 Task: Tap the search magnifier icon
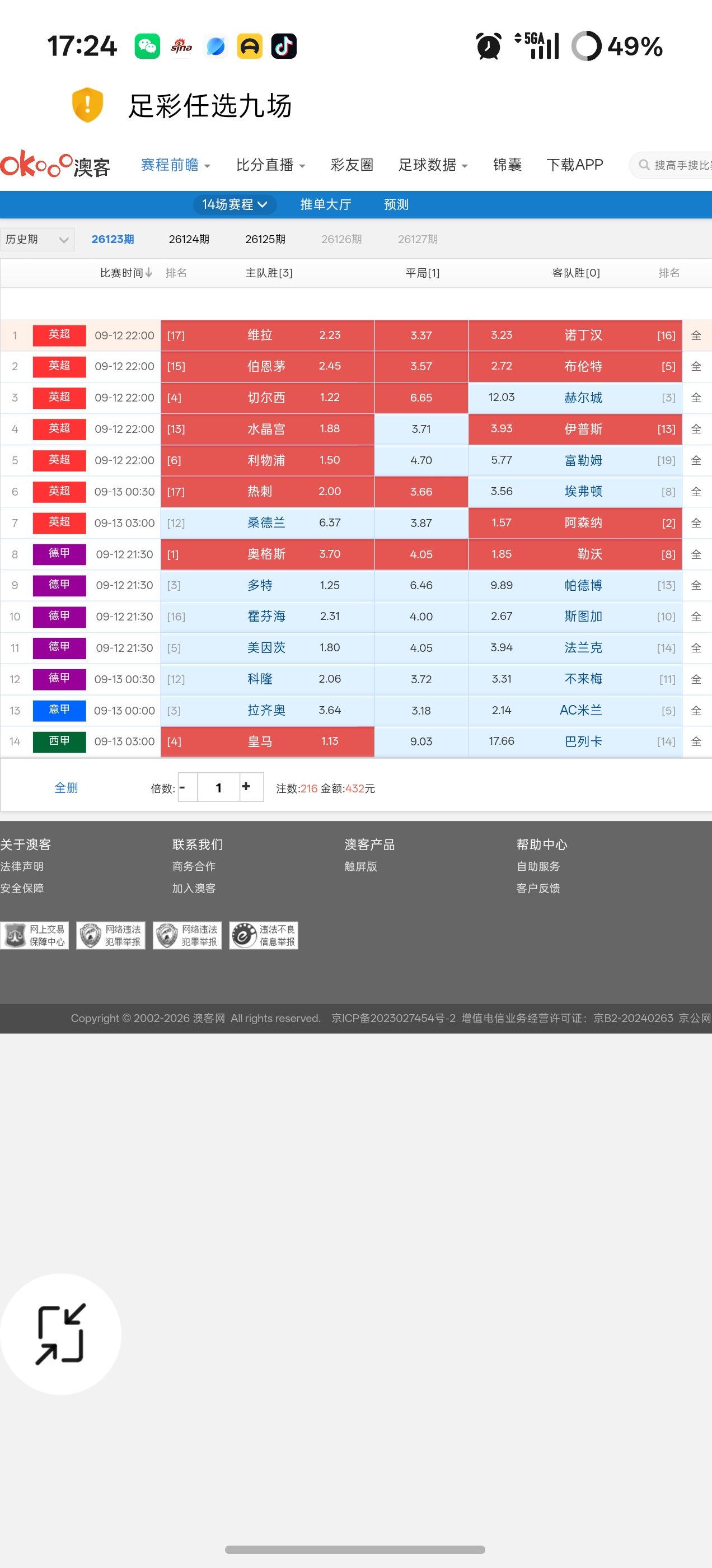(644, 165)
